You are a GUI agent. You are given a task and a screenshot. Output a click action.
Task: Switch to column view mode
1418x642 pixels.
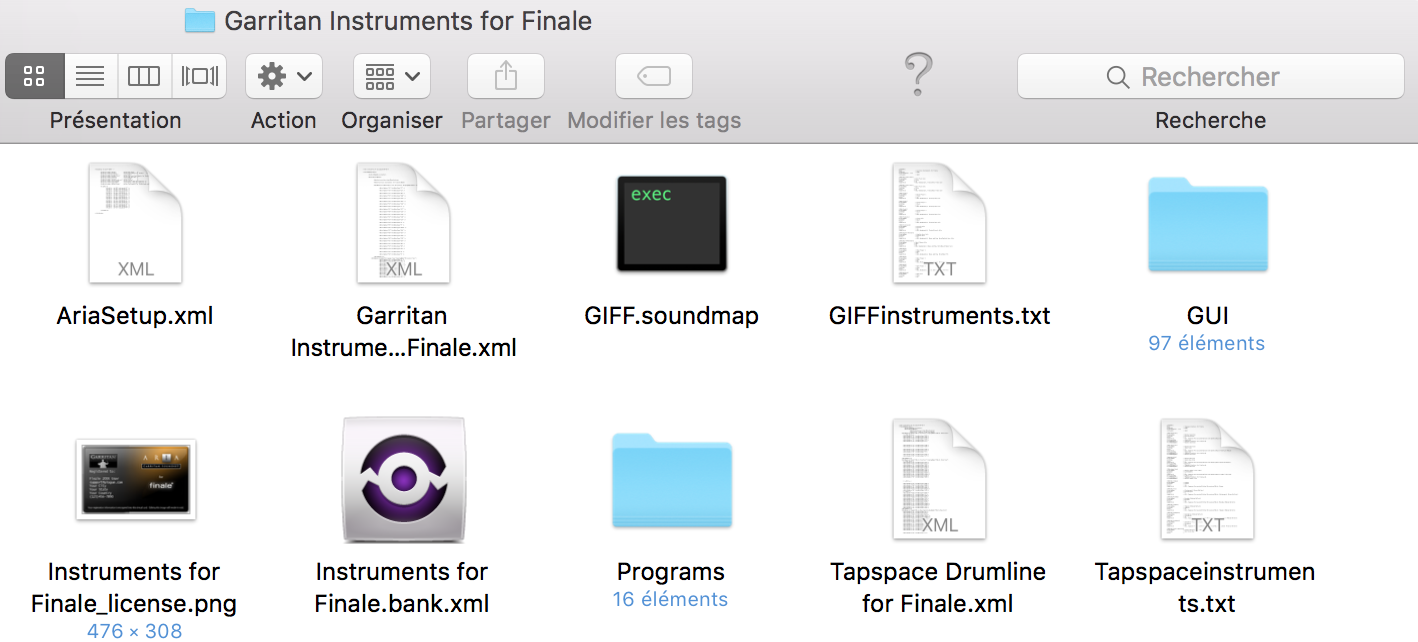point(144,76)
